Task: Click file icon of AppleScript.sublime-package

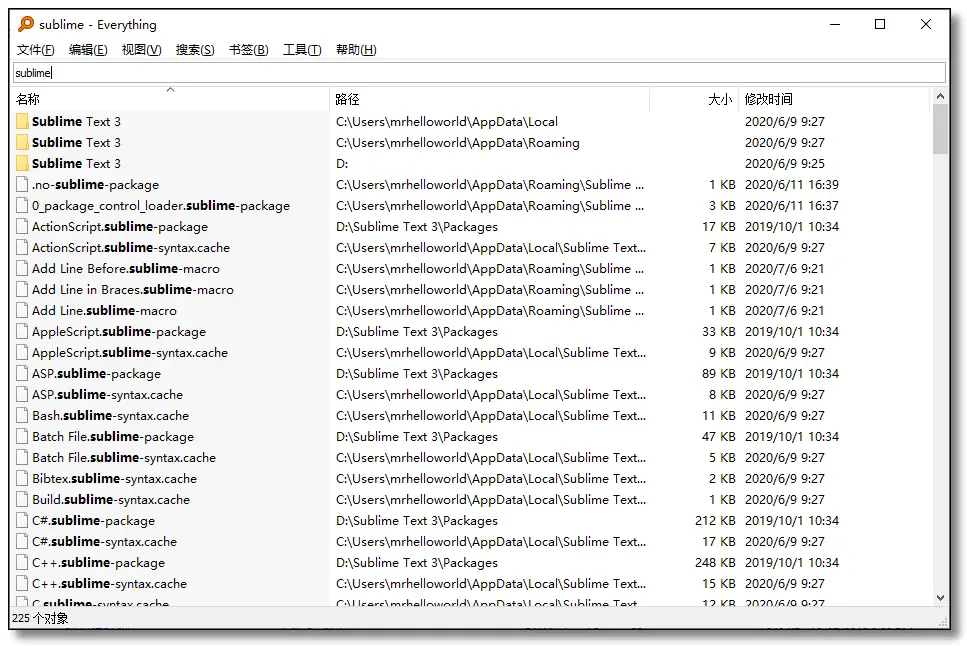Action: click(x=22, y=331)
